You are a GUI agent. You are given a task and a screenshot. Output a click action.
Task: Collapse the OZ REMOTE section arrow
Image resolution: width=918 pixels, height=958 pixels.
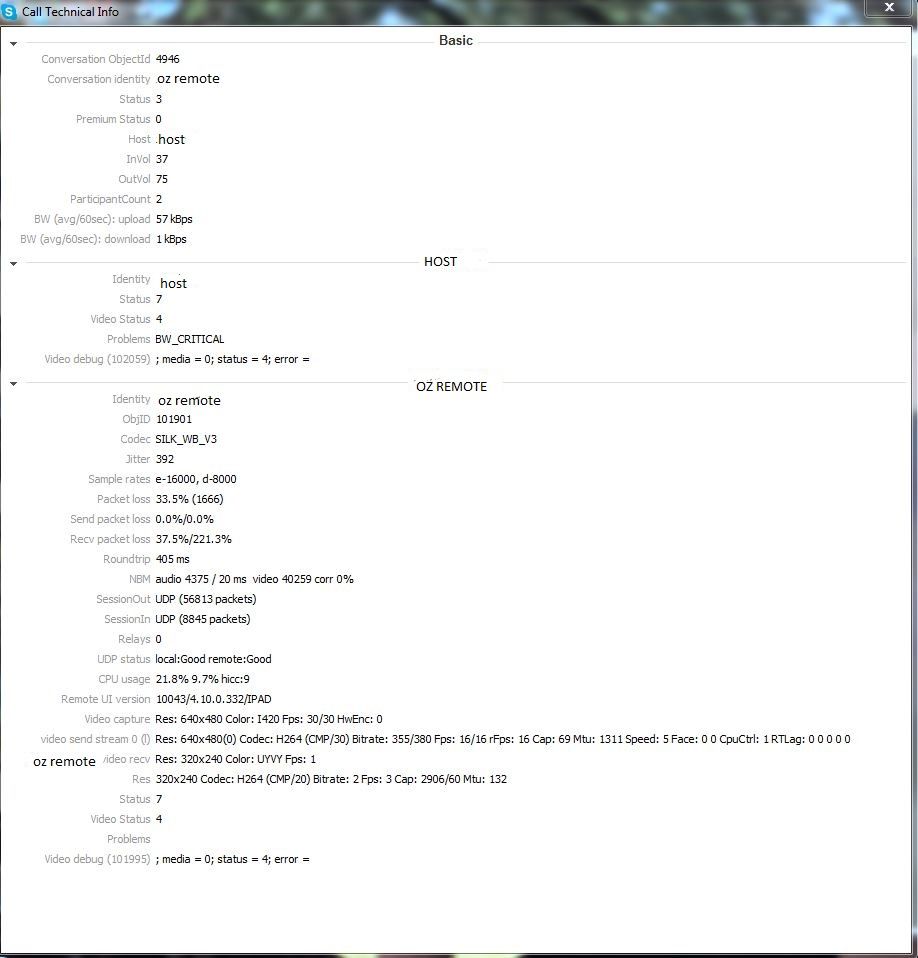[x=13, y=384]
